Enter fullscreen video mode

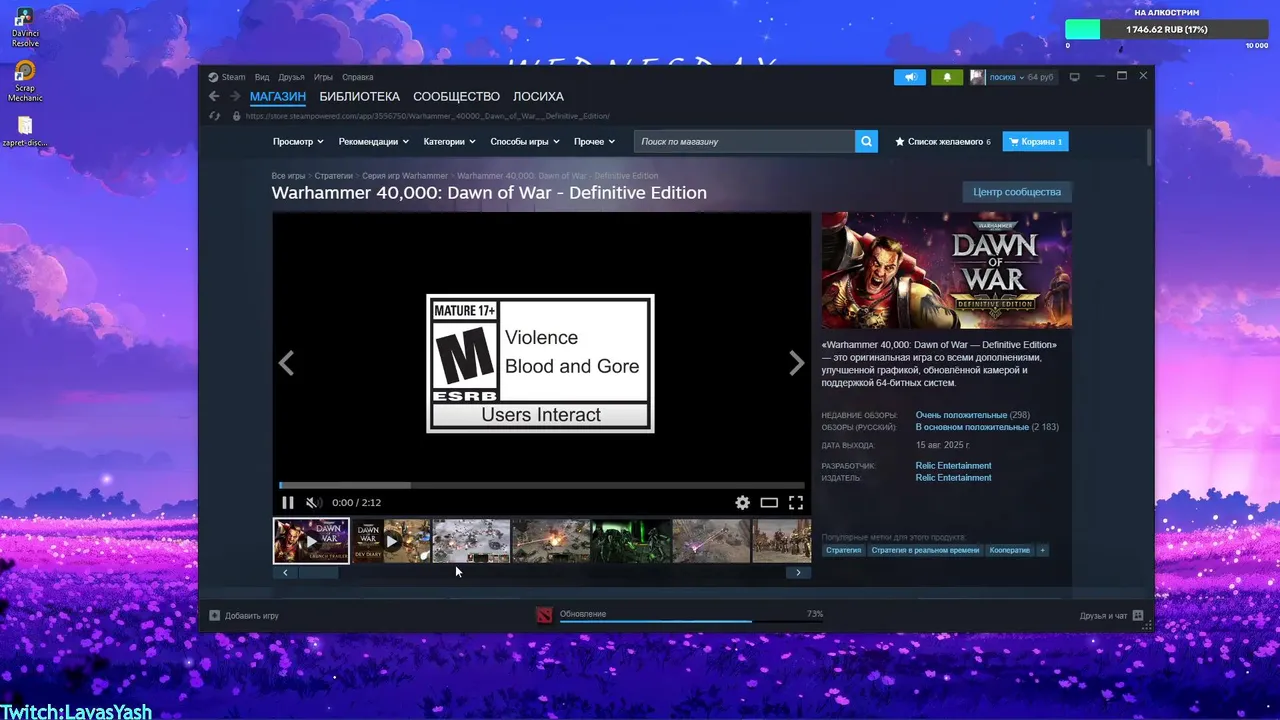796,503
